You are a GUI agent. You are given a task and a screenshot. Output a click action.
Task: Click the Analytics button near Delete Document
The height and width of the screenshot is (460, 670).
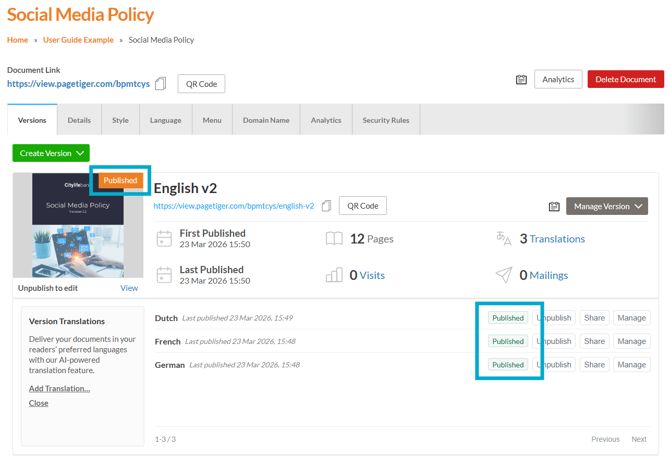coord(558,79)
